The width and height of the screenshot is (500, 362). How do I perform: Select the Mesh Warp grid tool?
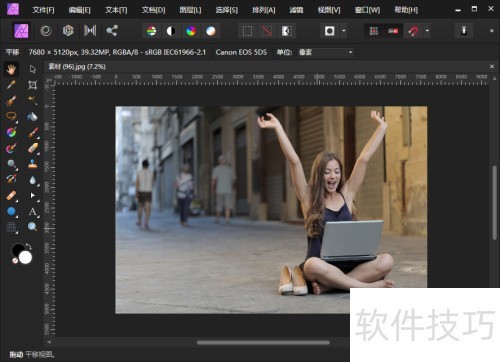pyautogui.click(x=11, y=227)
